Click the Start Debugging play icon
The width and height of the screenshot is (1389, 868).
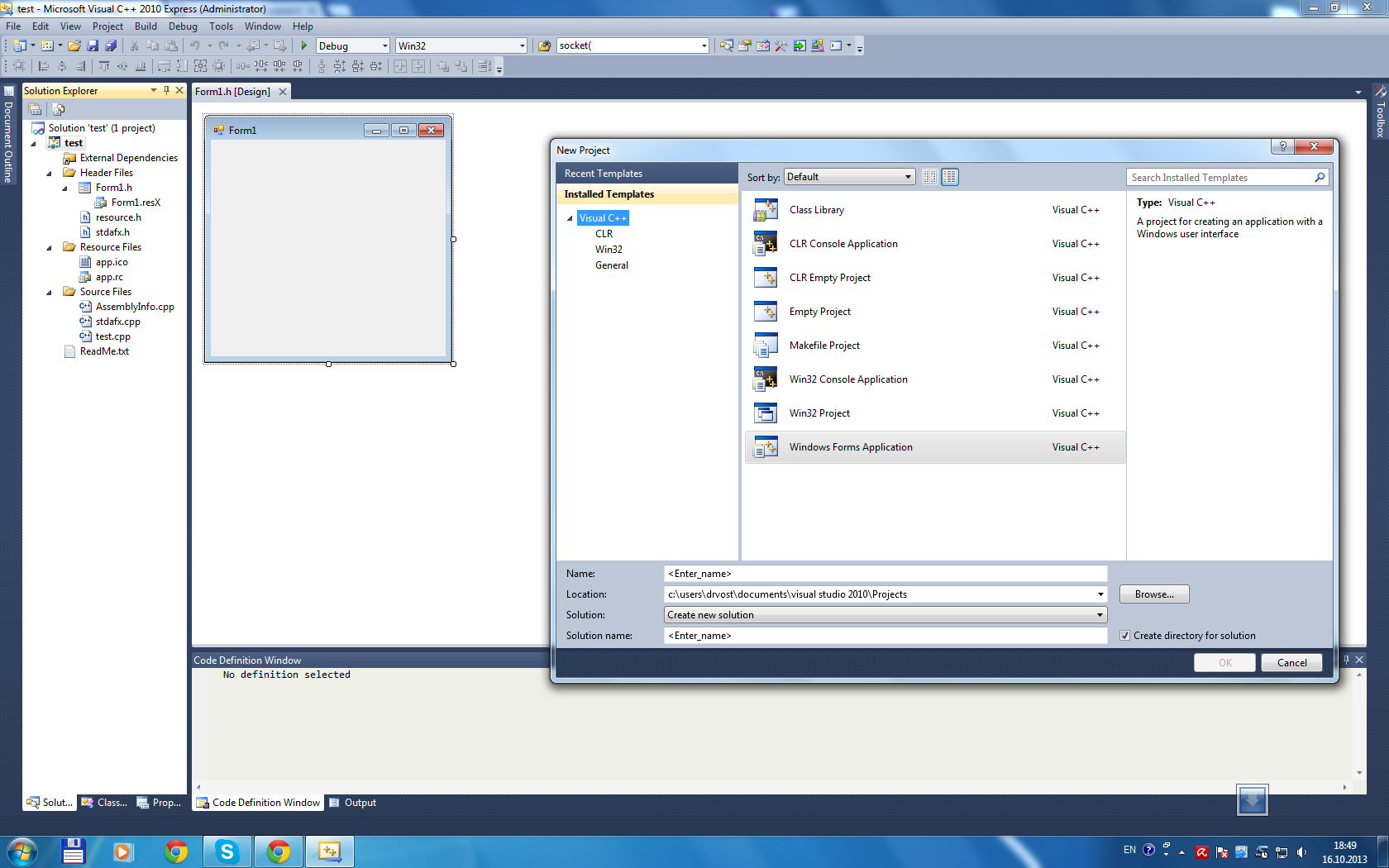point(304,45)
